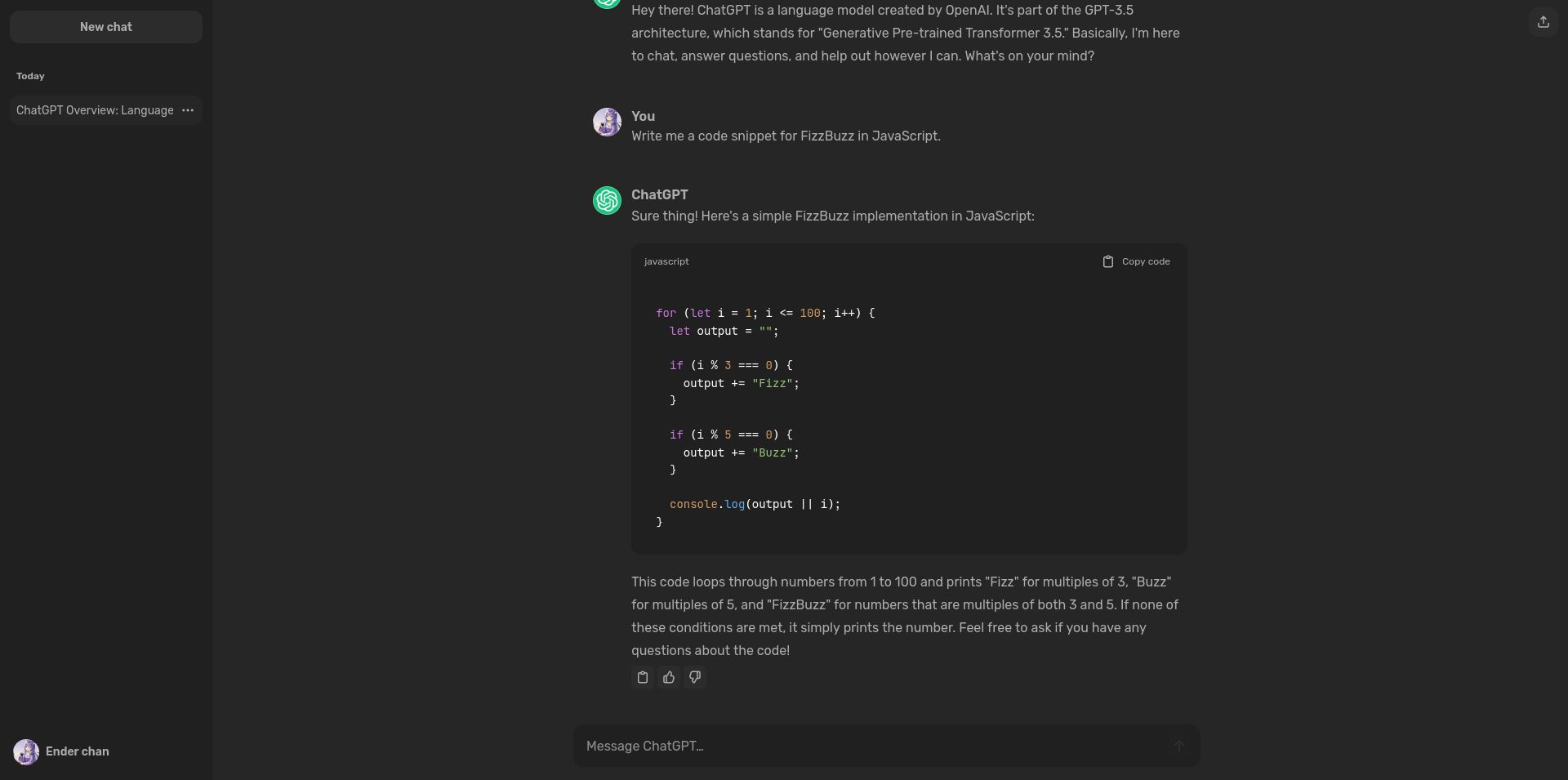Viewport: 1568px width, 780px height.
Task: Click the 'console.log(output || i);' line
Action: 755,504
